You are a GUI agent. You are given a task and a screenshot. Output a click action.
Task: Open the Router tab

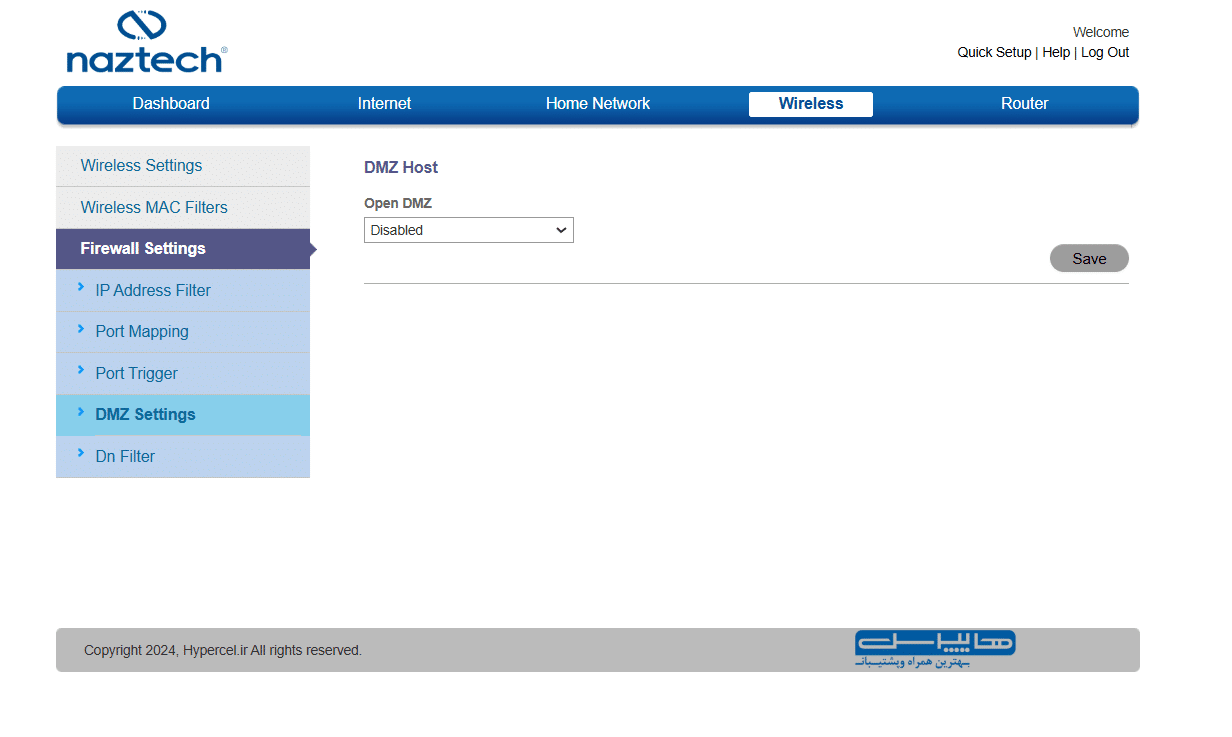[1024, 104]
